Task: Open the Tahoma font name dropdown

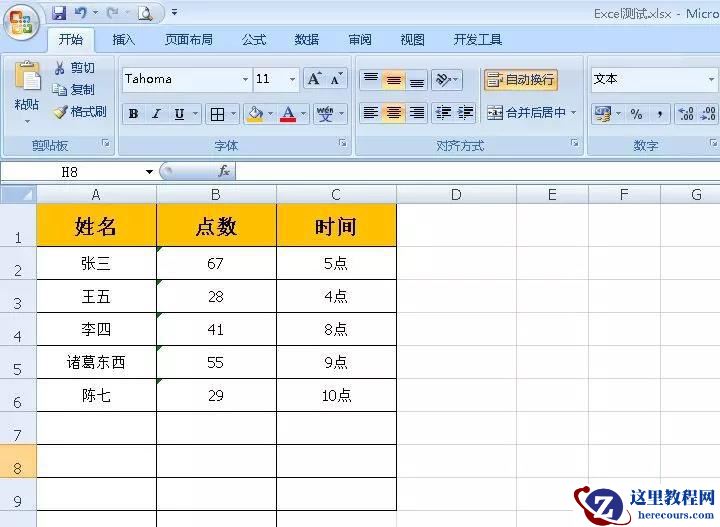Action: pyautogui.click(x=246, y=79)
